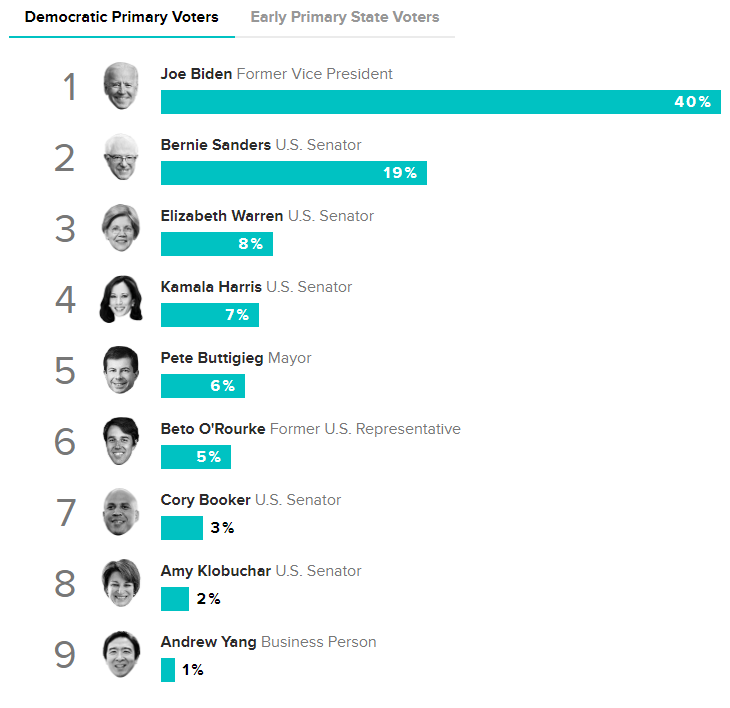Click Beto O'Rourke's 5% bar
730x708 pixels.
tap(196, 457)
